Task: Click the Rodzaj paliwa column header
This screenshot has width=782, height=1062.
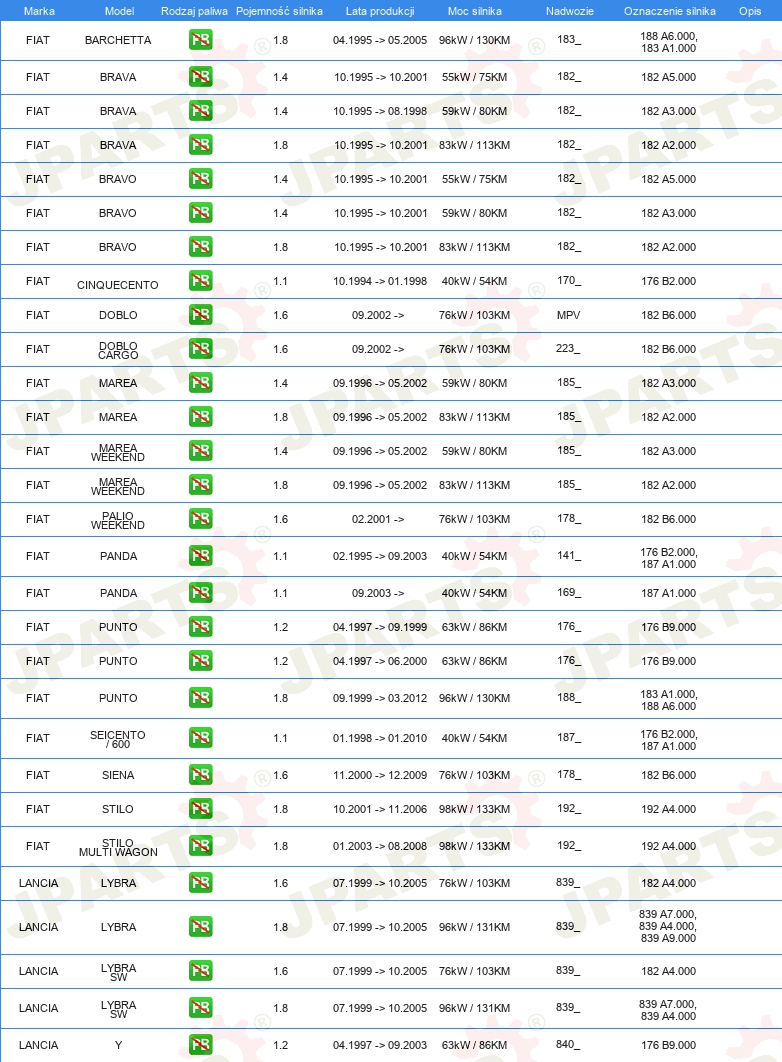Action: [194, 11]
